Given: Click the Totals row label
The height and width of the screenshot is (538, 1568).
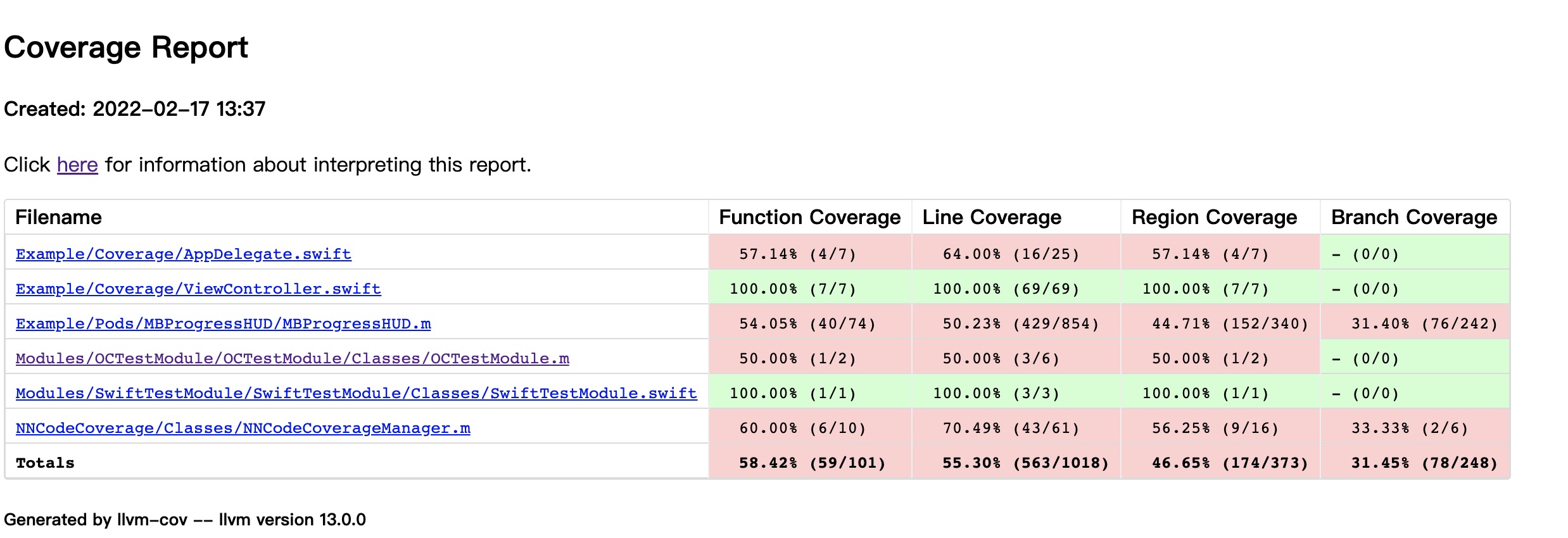Looking at the screenshot, I should (45, 463).
